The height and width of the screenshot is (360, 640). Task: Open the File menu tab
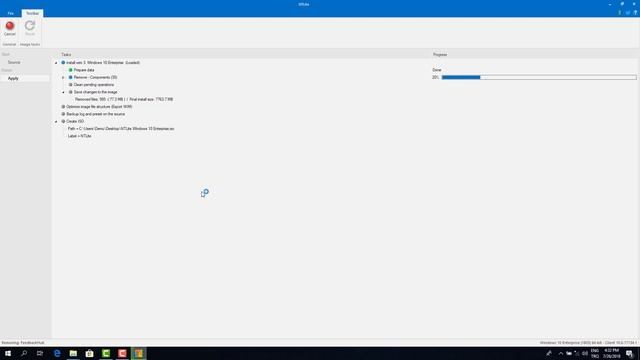coord(11,13)
